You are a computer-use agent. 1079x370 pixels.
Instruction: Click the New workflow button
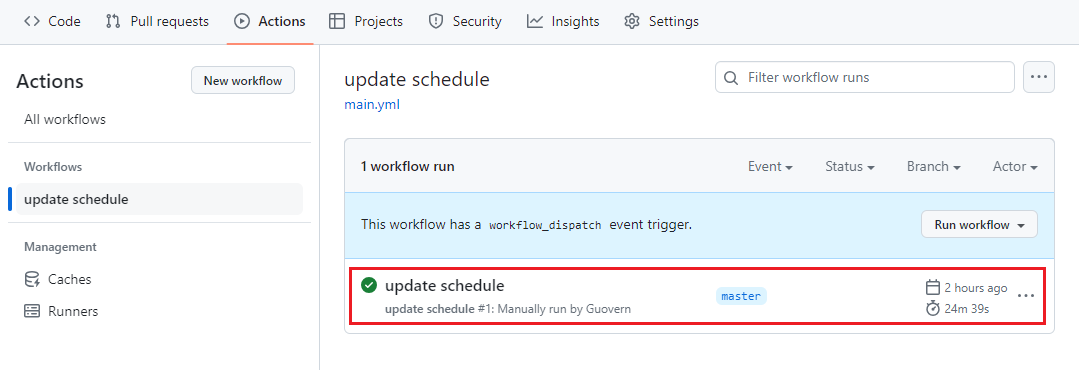(x=243, y=80)
